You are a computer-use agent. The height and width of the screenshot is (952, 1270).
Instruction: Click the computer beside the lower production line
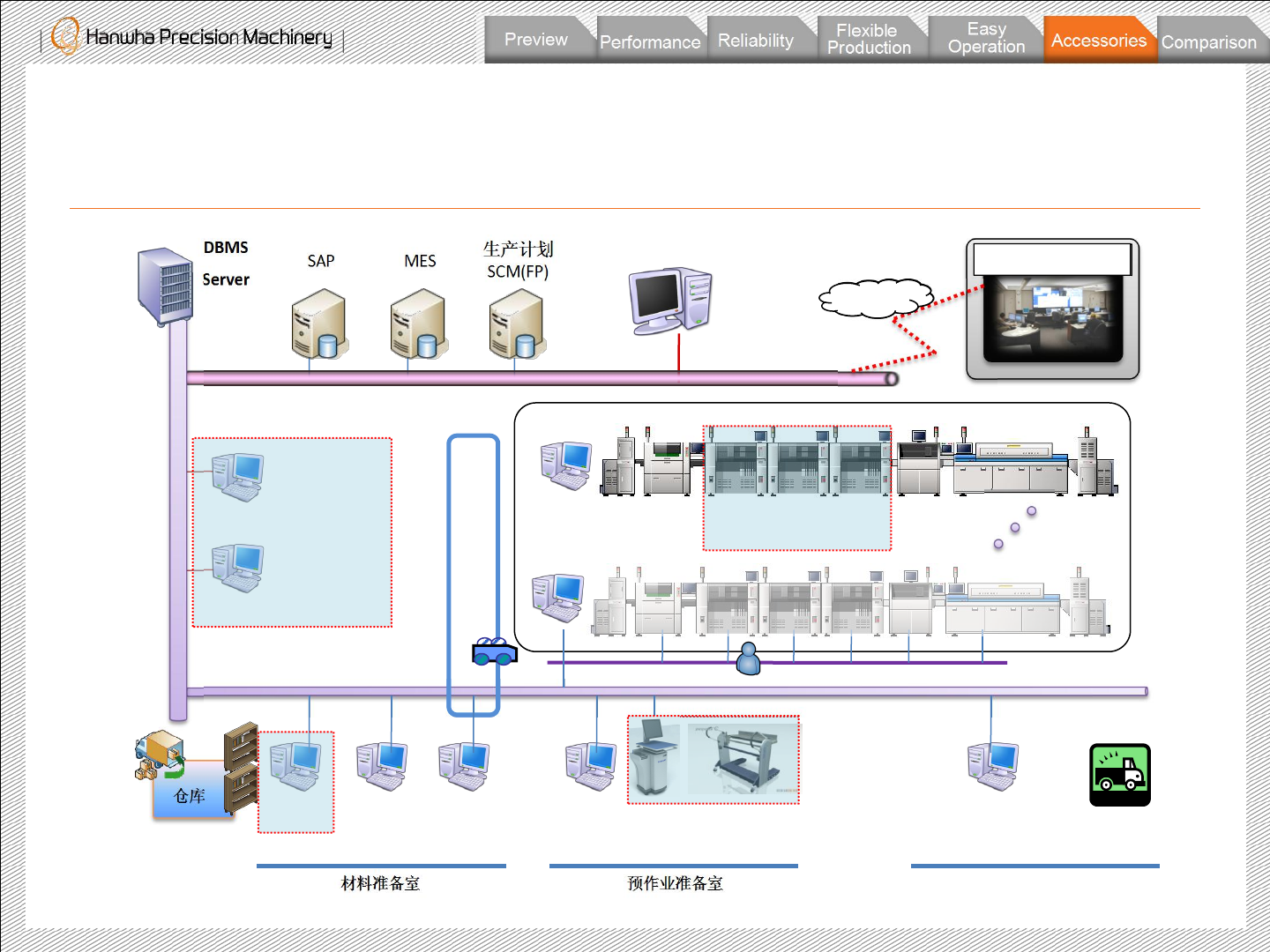point(558,598)
